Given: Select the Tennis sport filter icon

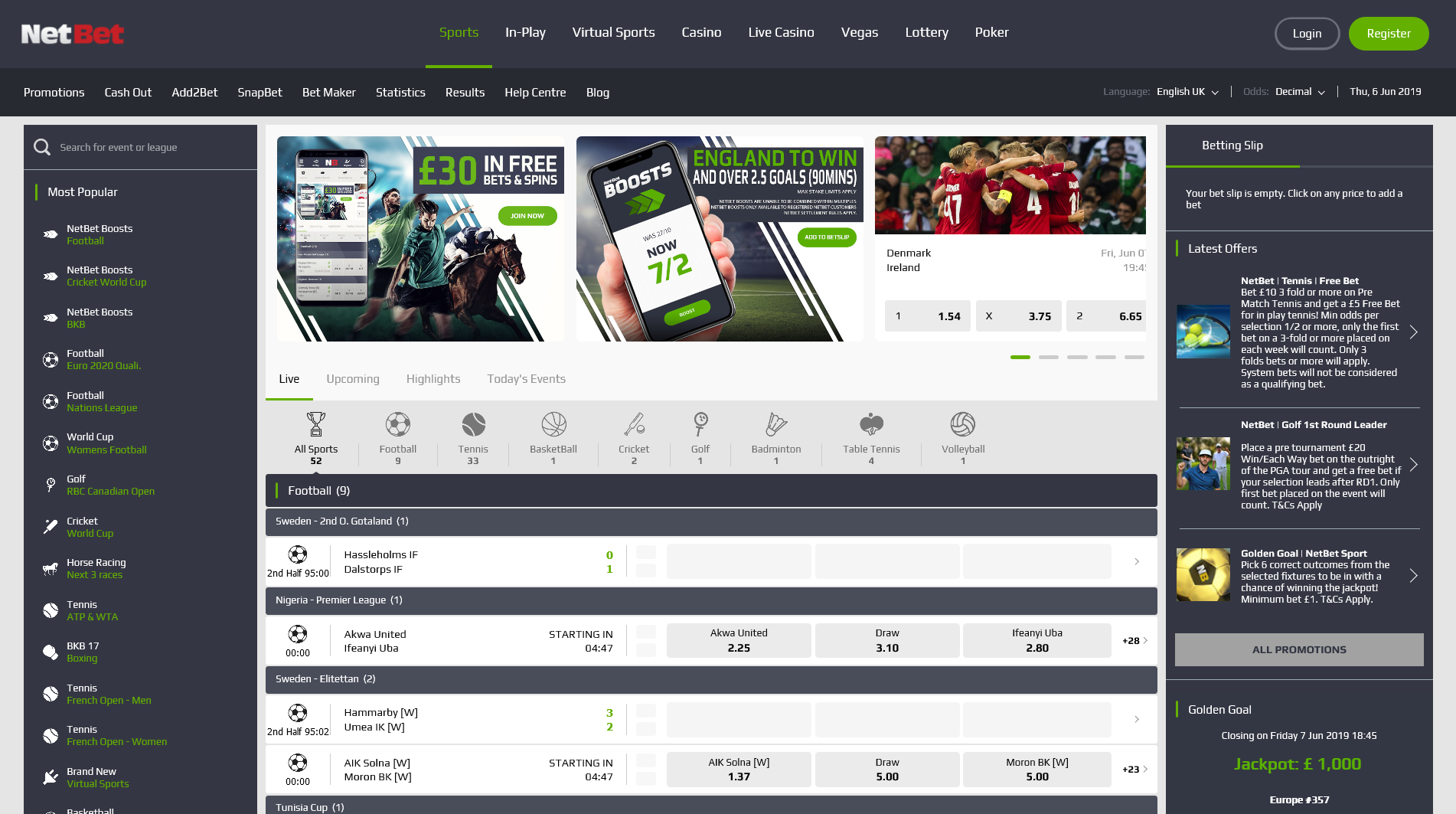Looking at the screenshot, I should [x=473, y=425].
